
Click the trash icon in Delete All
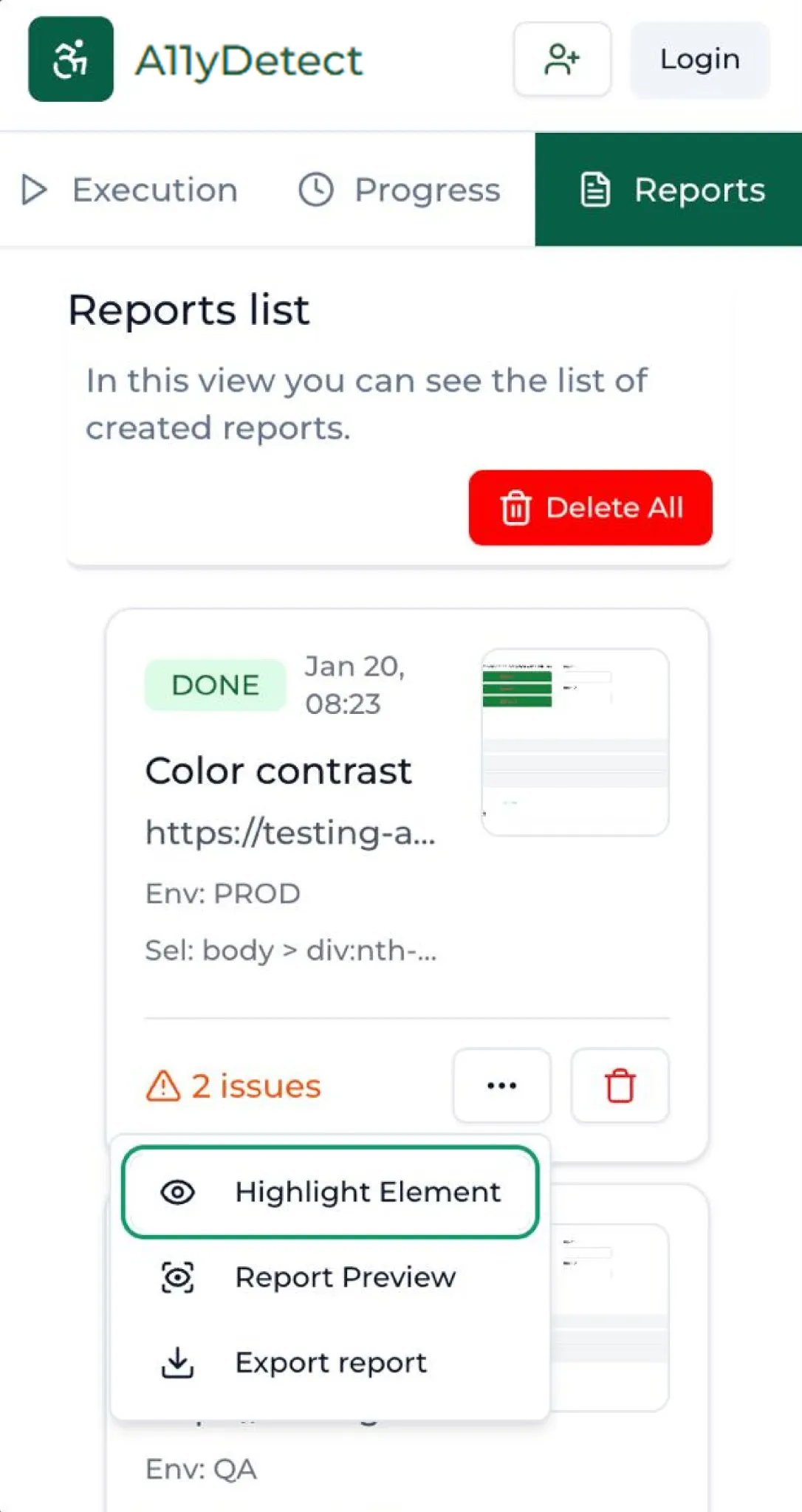click(515, 508)
